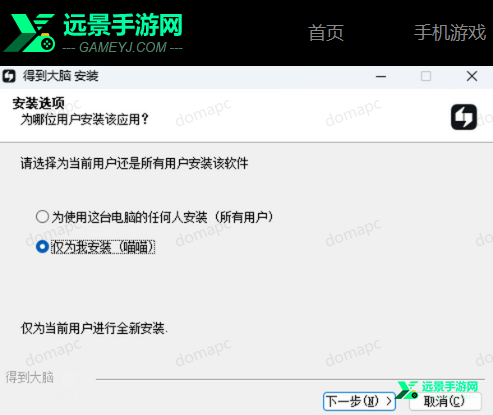Click the 得到大脑 branding text at bottom-left
Viewport: 493px width, 415px height.
(x=30, y=377)
